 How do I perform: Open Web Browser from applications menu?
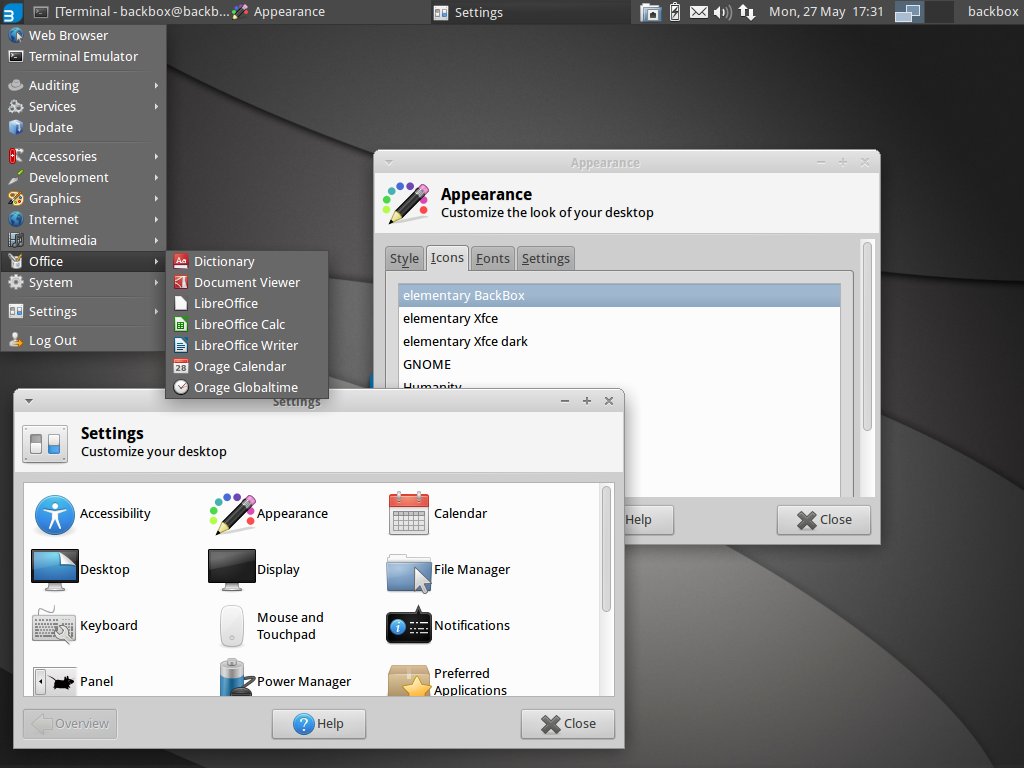(x=84, y=35)
